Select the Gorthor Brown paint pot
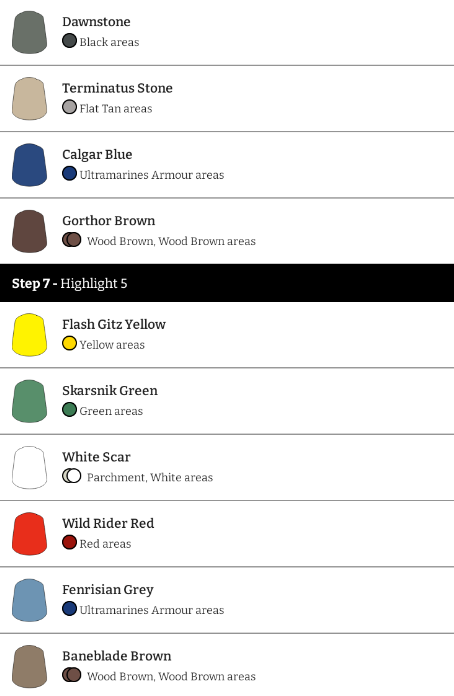 (x=29, y=231)
